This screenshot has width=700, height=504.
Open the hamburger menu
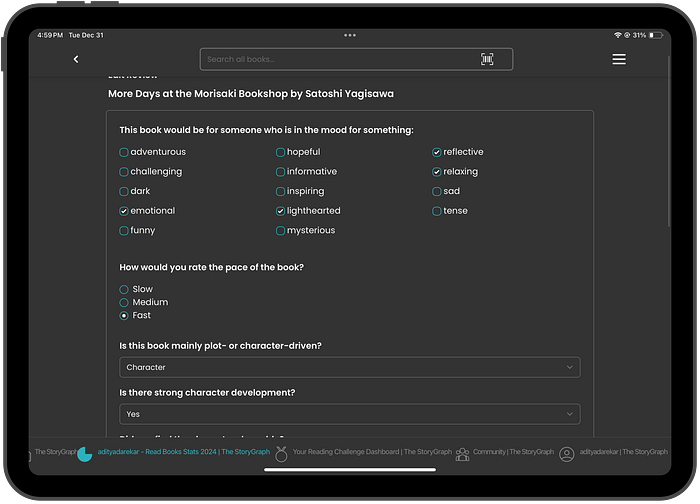tap(619, 59)
